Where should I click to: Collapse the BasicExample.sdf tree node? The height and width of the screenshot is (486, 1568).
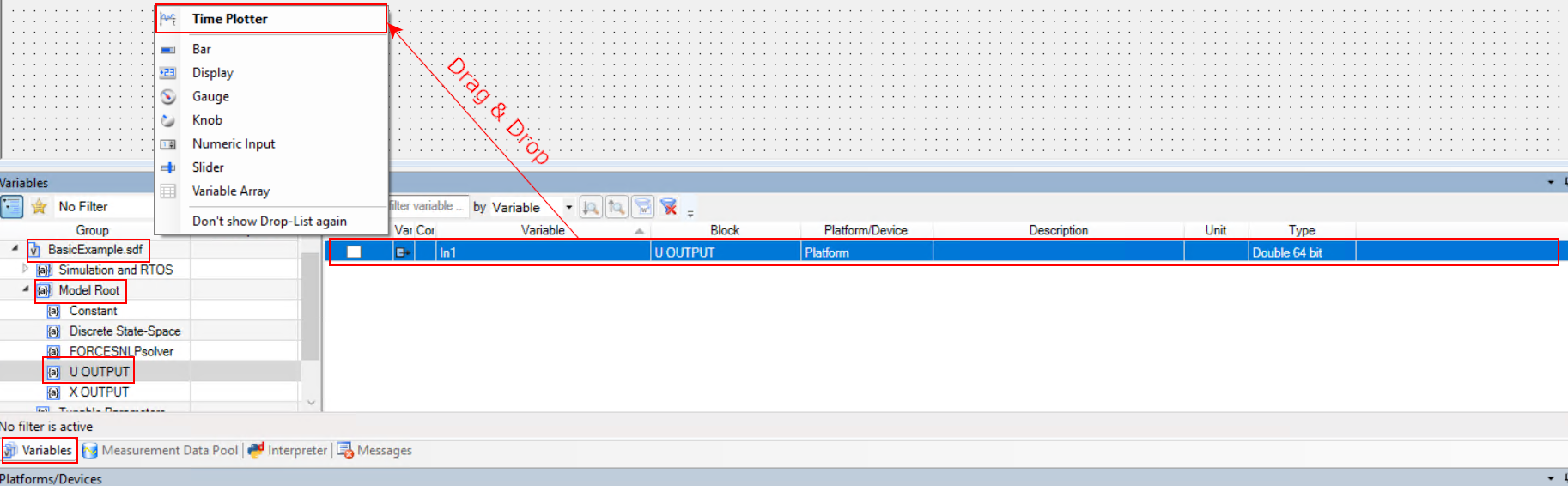[x=15, y=249]
